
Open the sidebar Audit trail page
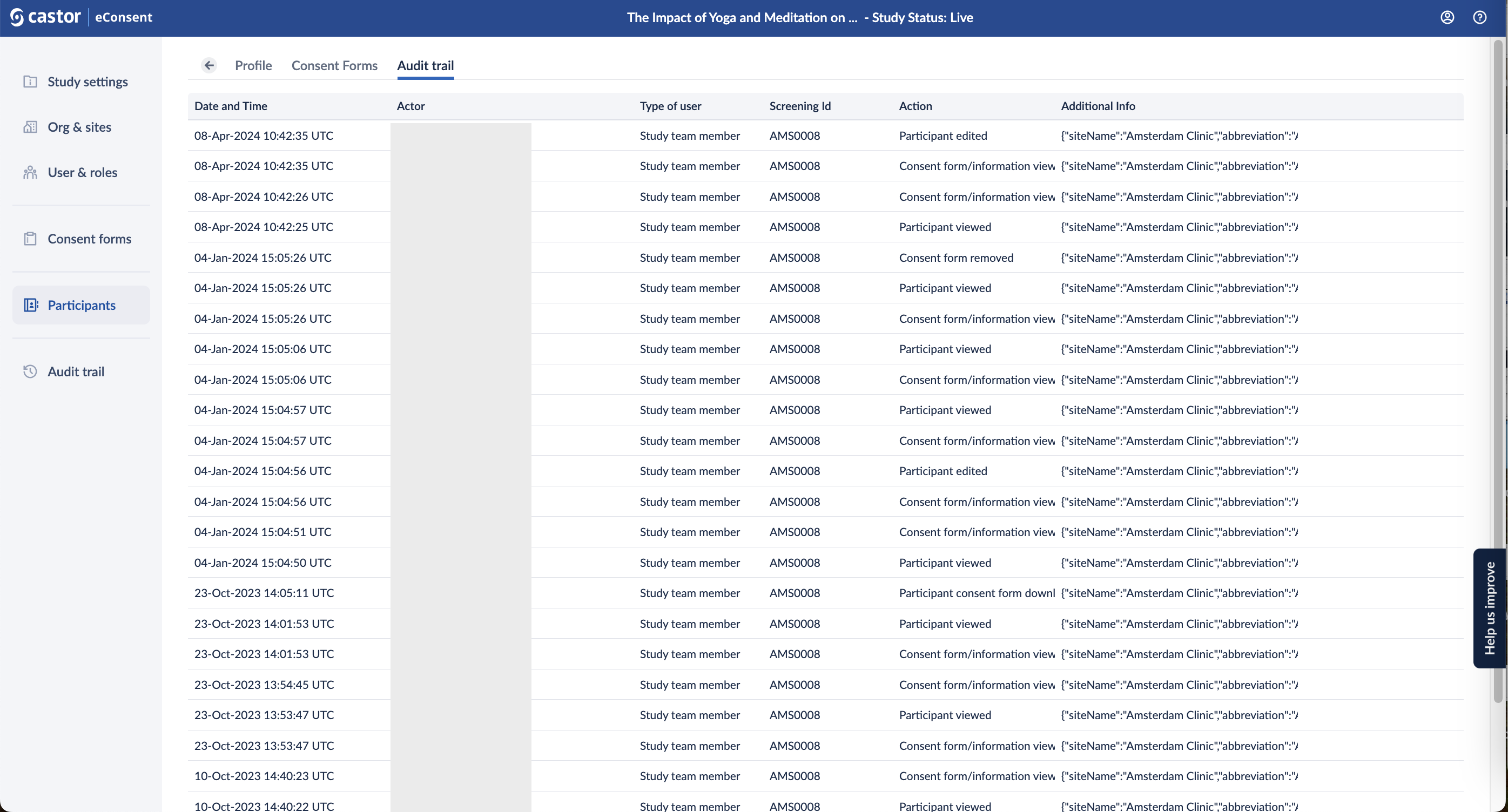pos(82,371)
